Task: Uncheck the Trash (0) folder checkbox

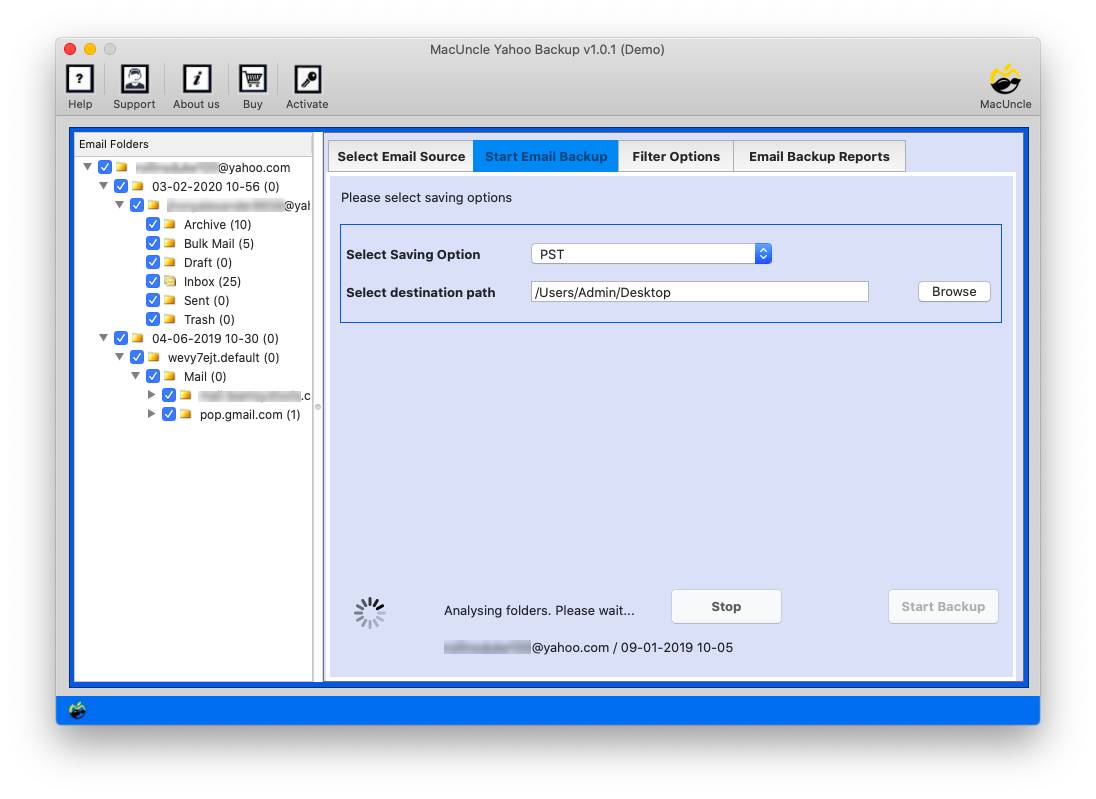Action: (x=153, y=320)
